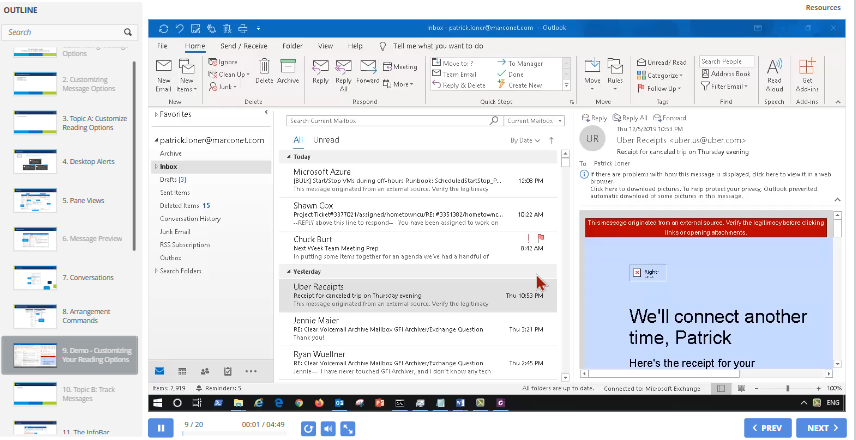Image resolution: width=856 pixels, height=440 pixels.
Task: Click the Reply All ribbon icon
Action: tap(343, 67)
